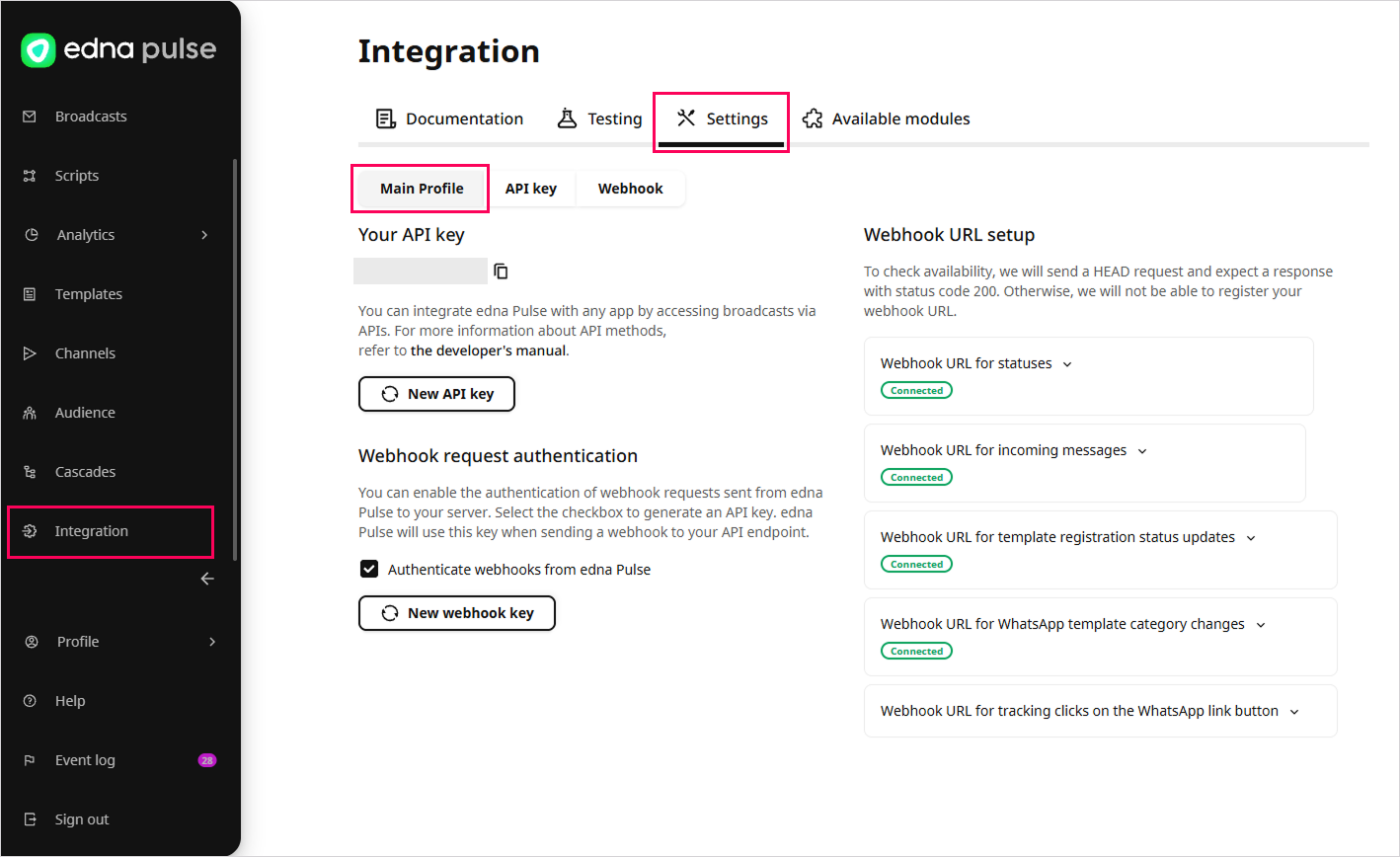Click the Settings tab's tools icon
This screenshot has width=1400, height=857.
point(686,118)
